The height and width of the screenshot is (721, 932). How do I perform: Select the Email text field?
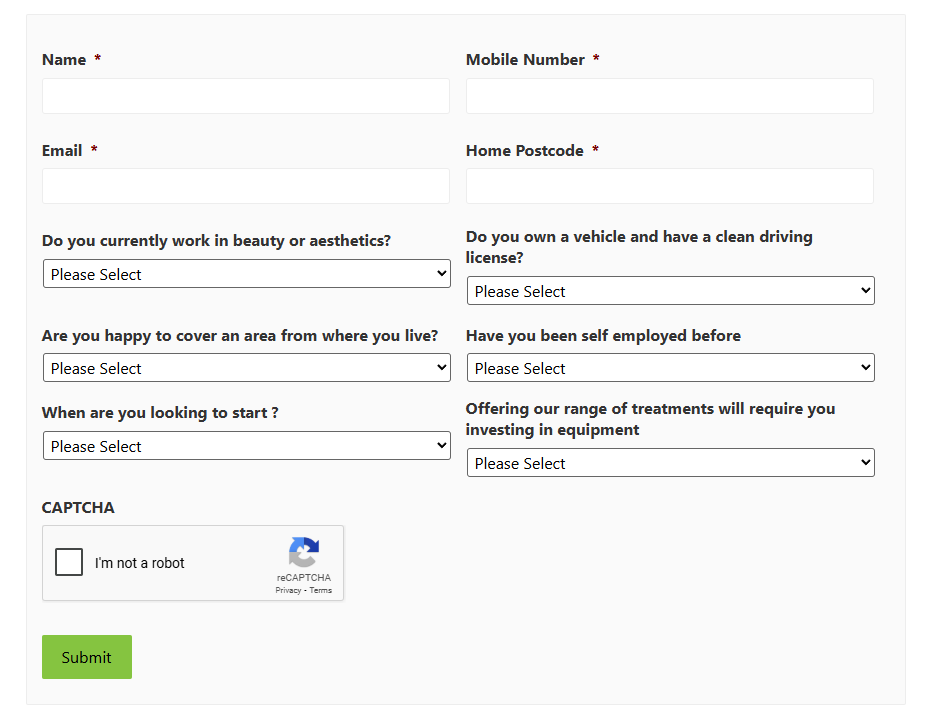[x=246, y=186]
